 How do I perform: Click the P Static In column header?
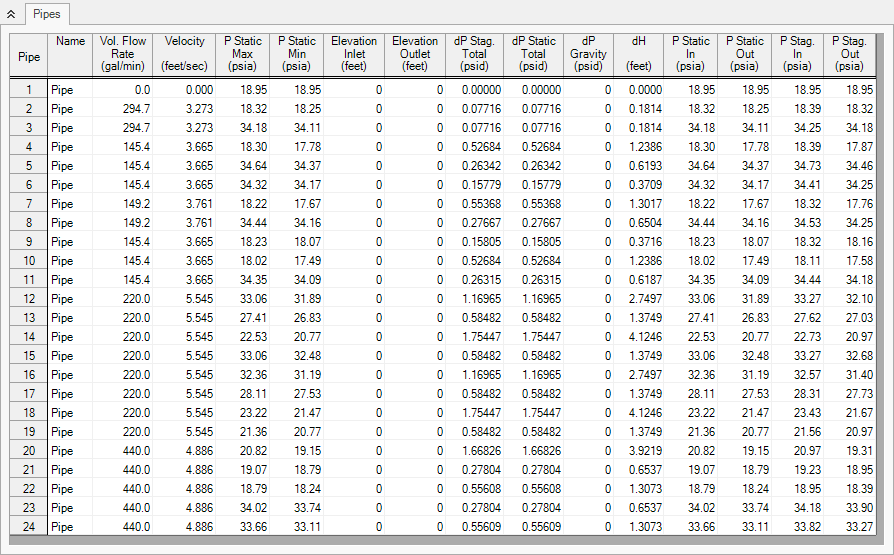click(x=690, y=54)
